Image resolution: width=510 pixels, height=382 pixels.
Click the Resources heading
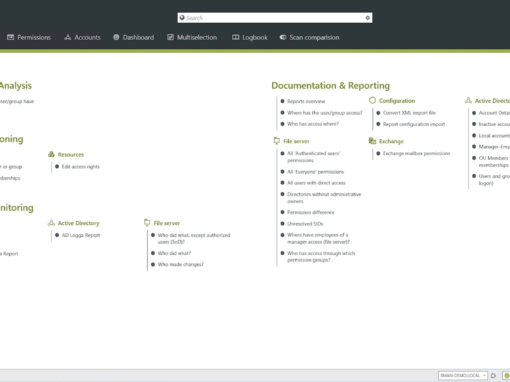[71, 155]
